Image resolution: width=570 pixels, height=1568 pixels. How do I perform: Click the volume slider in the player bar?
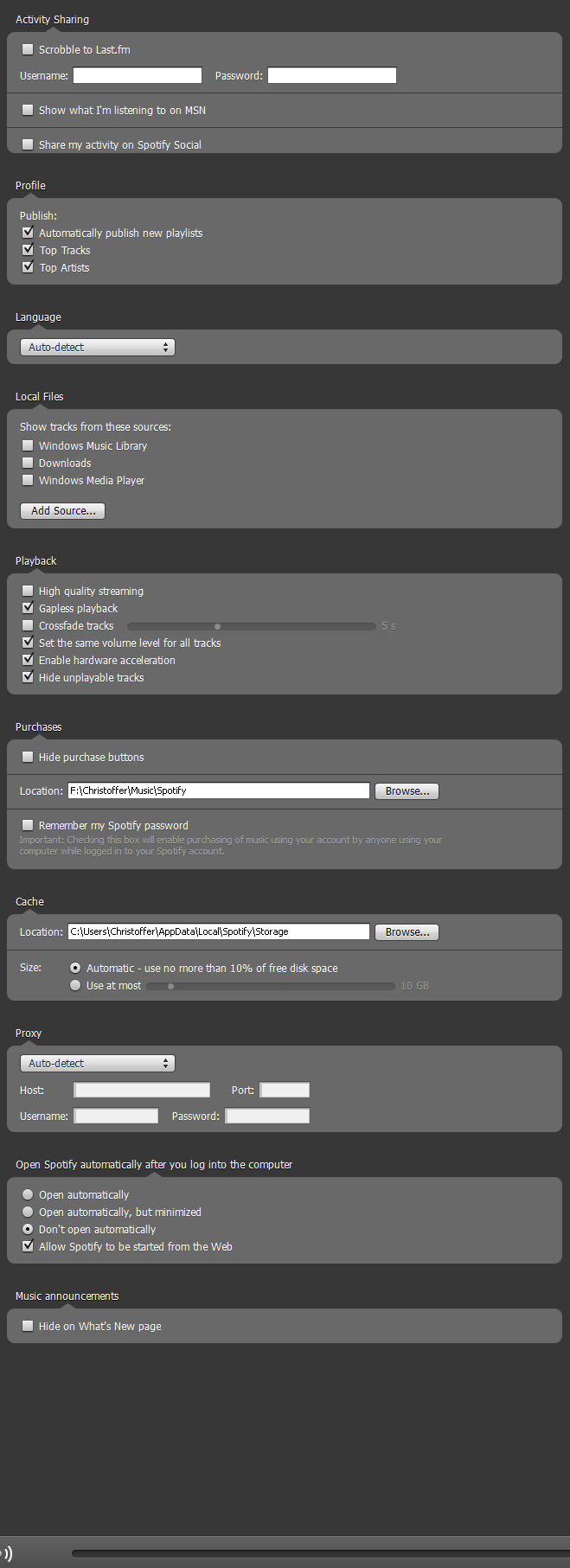coord(321,1553)
